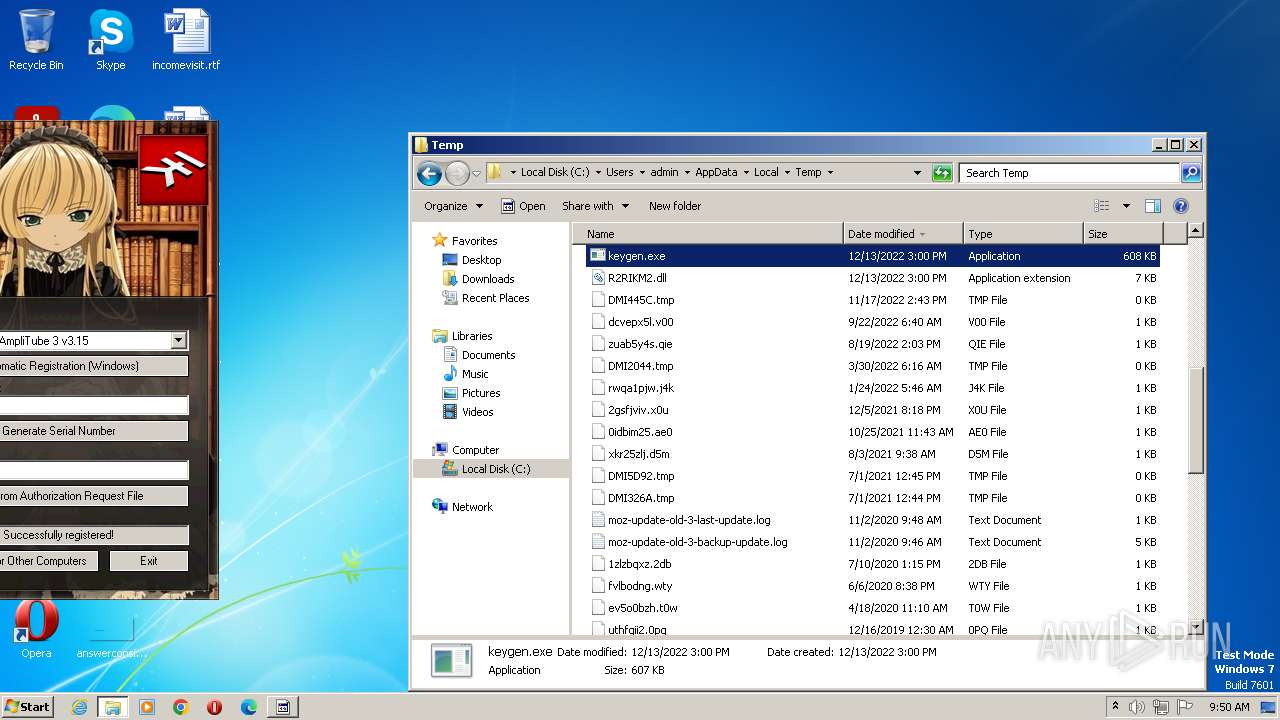The width and height of the screenshot is (1280, 720).
Task: Click the Internet Explorer taskbar icon
Action: tap(79, 707)
